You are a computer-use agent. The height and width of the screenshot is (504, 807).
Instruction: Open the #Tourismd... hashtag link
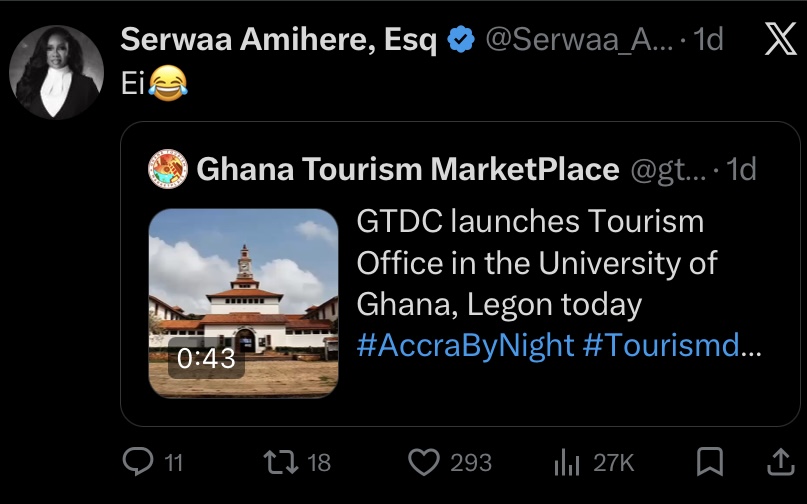tap(674, 346)
